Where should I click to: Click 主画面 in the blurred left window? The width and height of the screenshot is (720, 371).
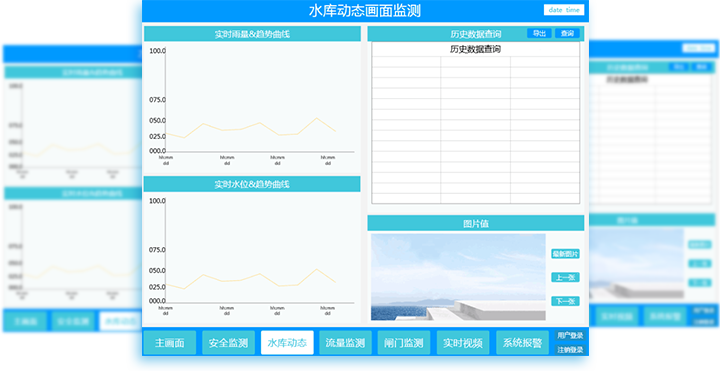(25, 321)
